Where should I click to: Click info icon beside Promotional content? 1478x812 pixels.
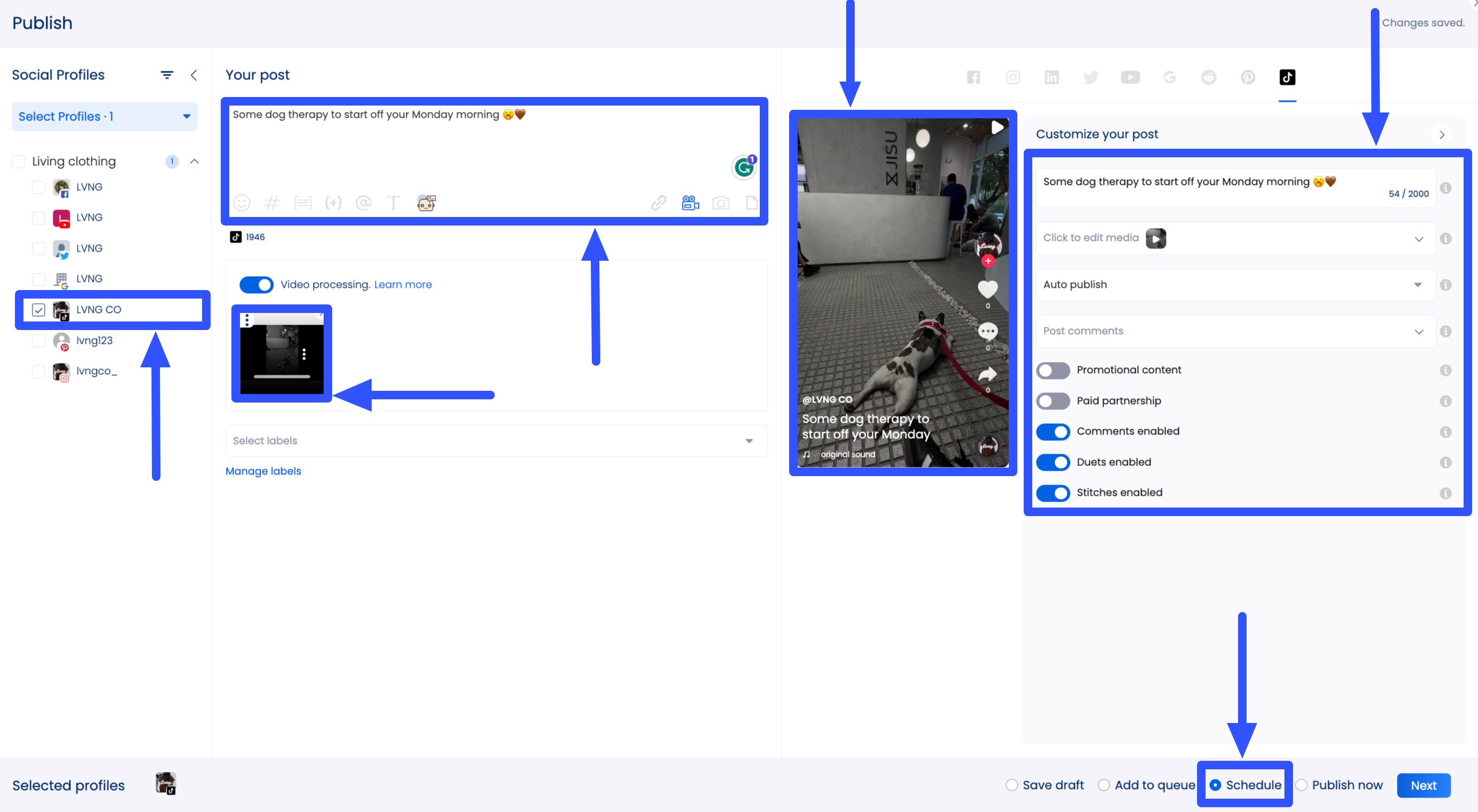pos(1445,370)
